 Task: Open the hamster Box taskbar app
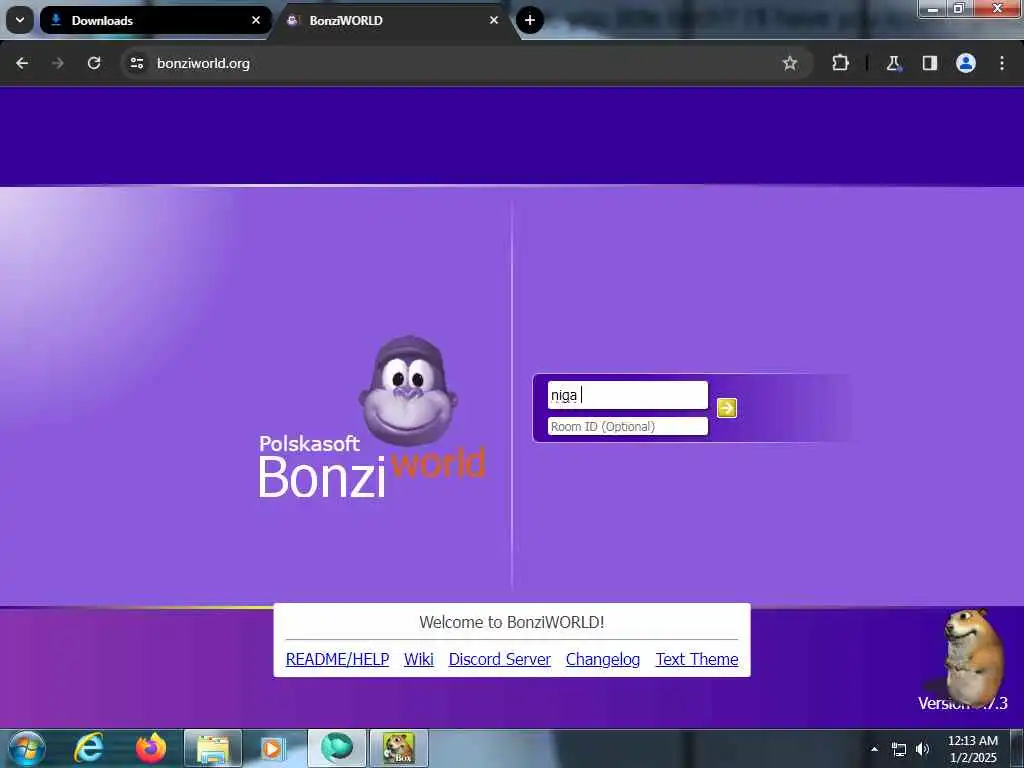click(399, 748)
